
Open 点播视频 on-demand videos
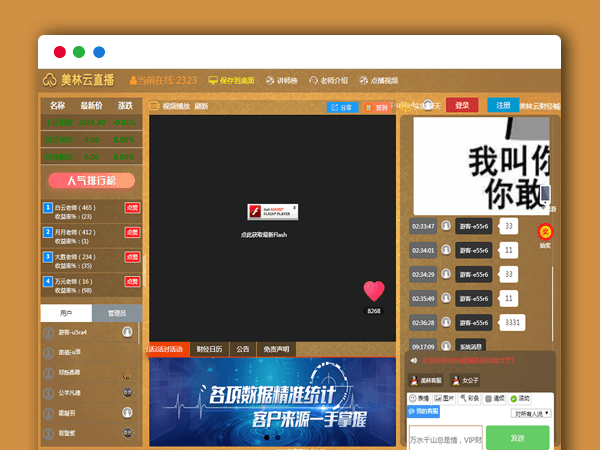(379, 80)
